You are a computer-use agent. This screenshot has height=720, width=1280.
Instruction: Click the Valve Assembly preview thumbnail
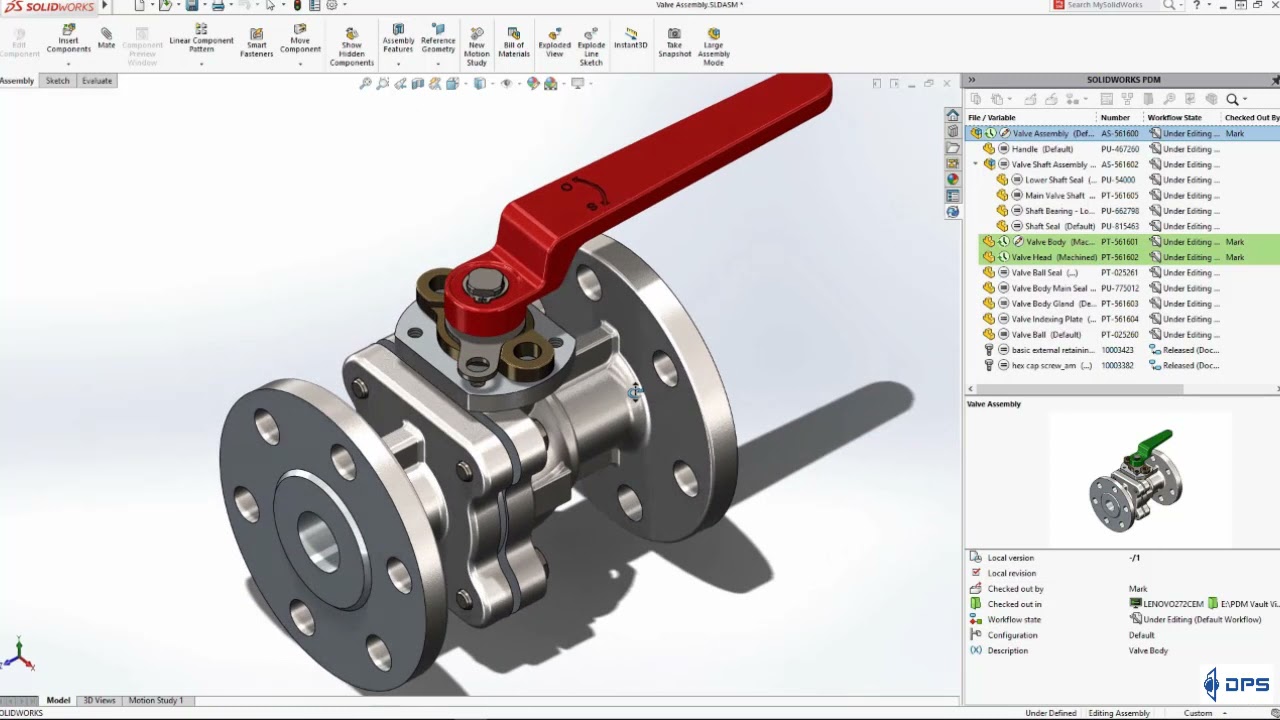coord(1137,480)
